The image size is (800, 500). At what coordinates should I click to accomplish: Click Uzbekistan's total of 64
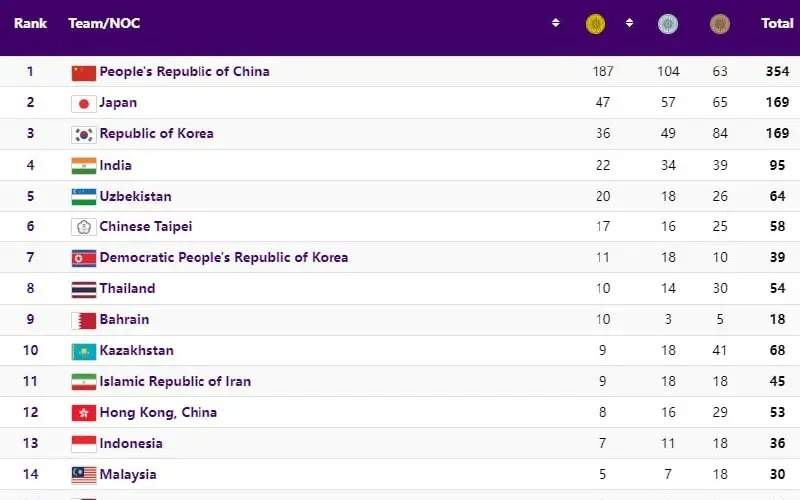point(777,196)
